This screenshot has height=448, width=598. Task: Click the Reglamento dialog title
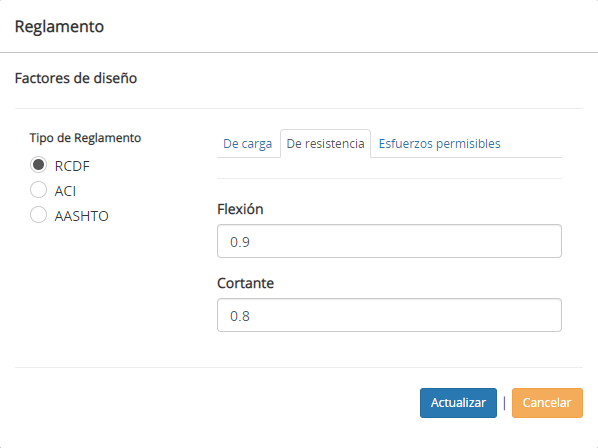click(59, 26)
